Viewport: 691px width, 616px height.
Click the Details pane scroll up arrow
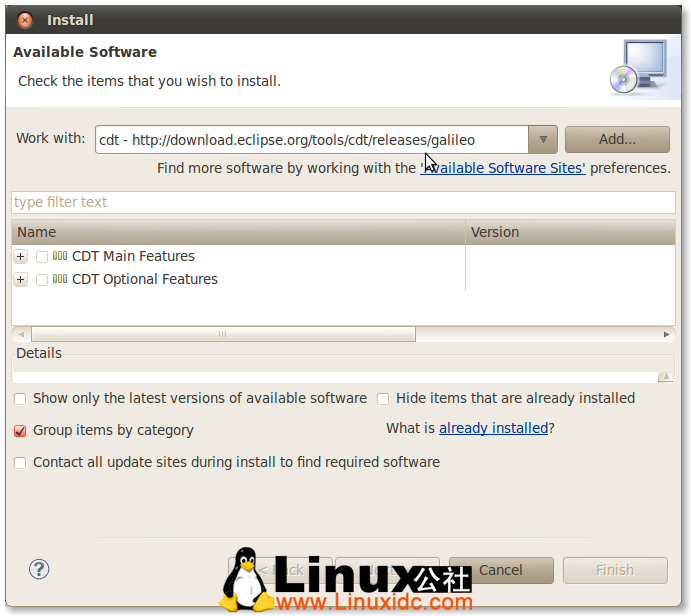666,377
